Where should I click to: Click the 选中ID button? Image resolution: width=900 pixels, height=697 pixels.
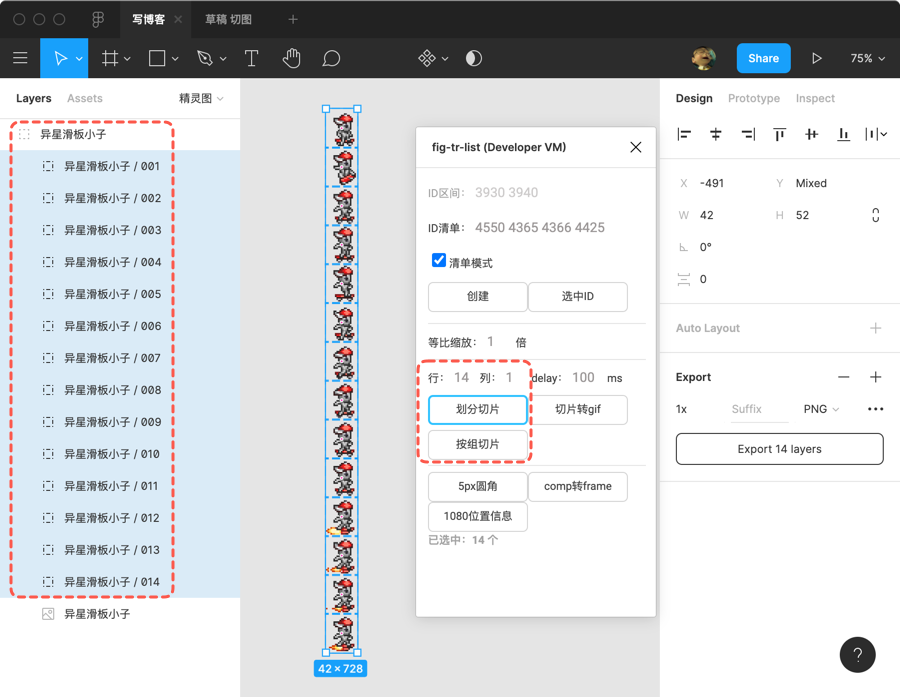[577, 296]
